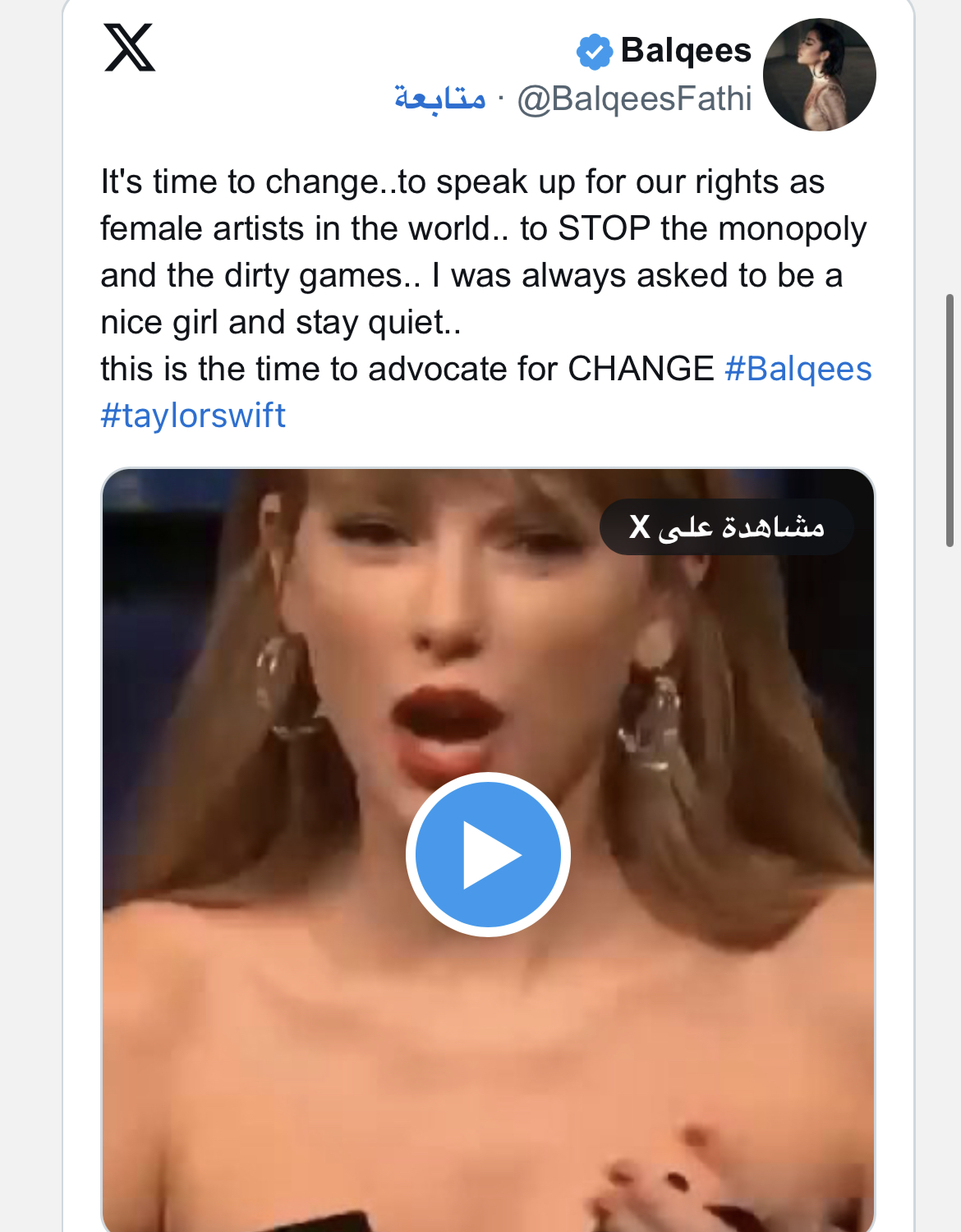Screen dimensions: 961x1232
Task: Open the Balqees profile avatar picture
Action: coord(819,75)
